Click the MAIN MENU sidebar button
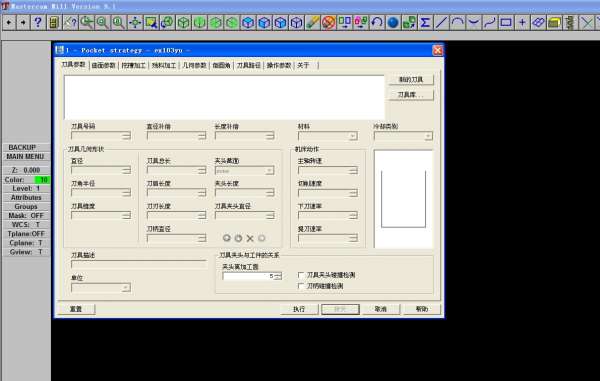 [x=26, y=156]
